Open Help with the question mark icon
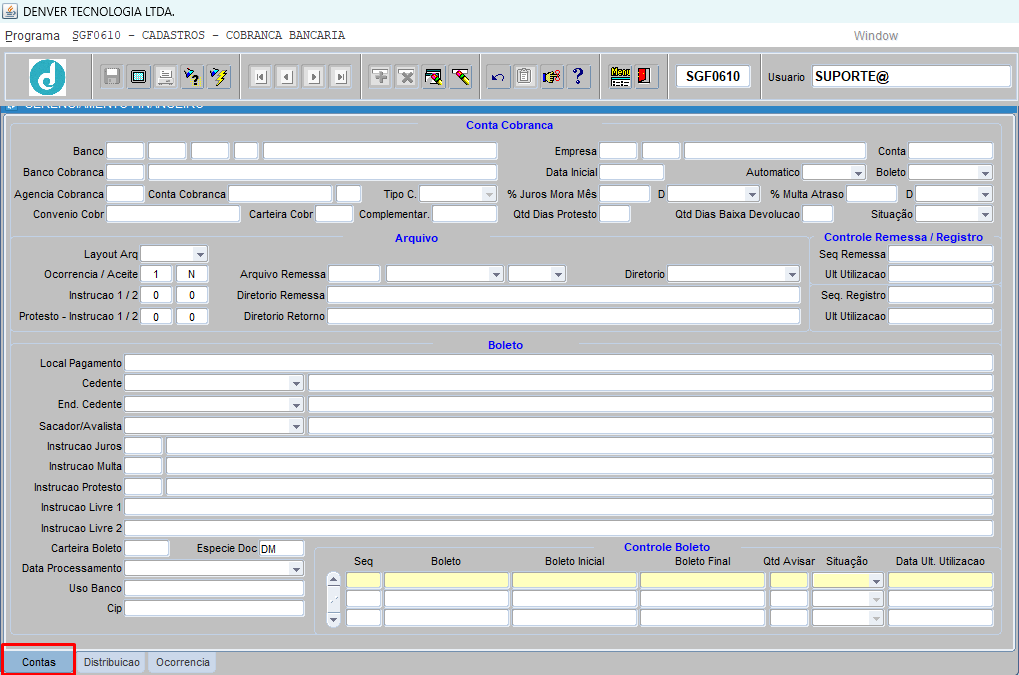 (578, 77)
